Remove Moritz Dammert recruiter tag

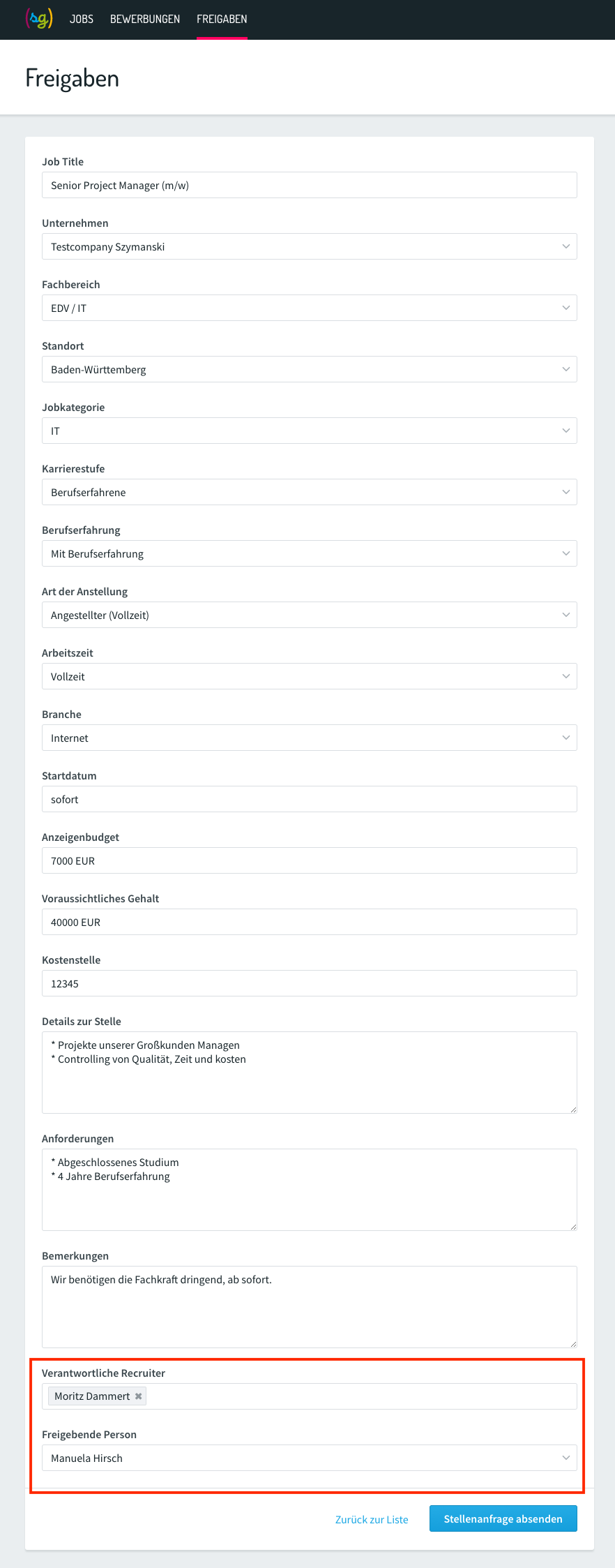point(138,1396)
